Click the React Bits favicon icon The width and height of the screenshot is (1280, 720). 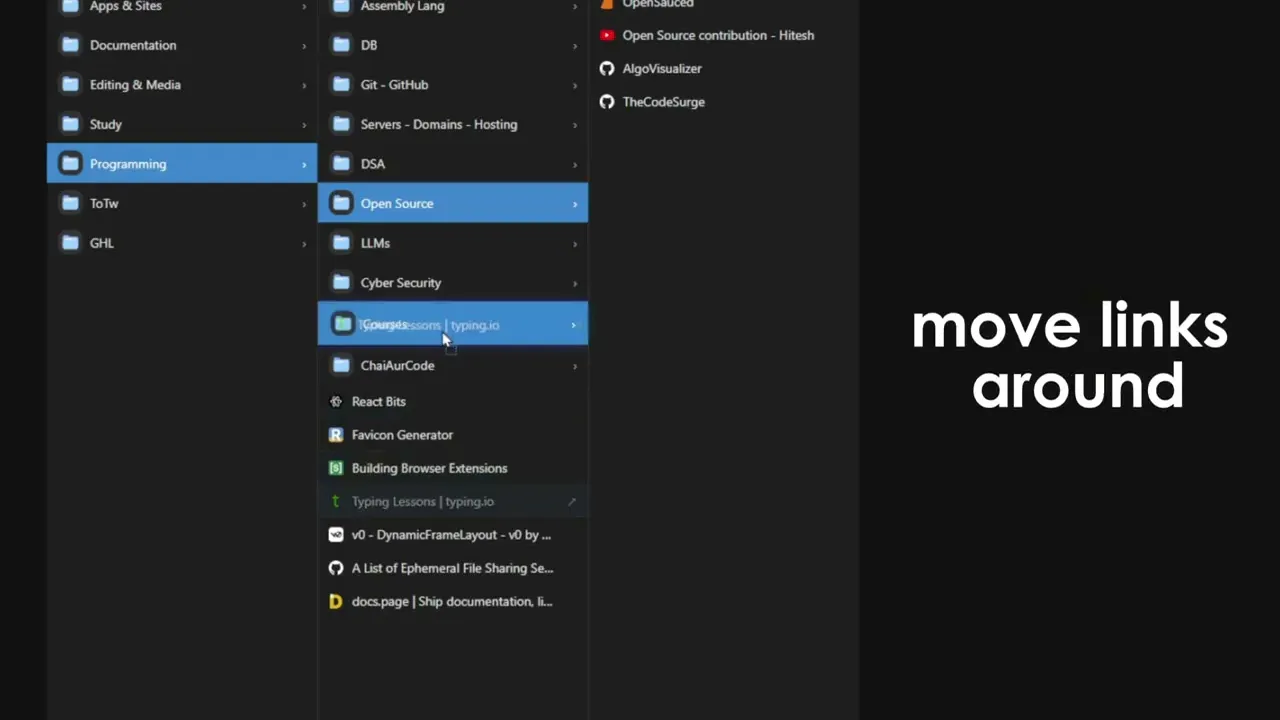pos(336,401)
